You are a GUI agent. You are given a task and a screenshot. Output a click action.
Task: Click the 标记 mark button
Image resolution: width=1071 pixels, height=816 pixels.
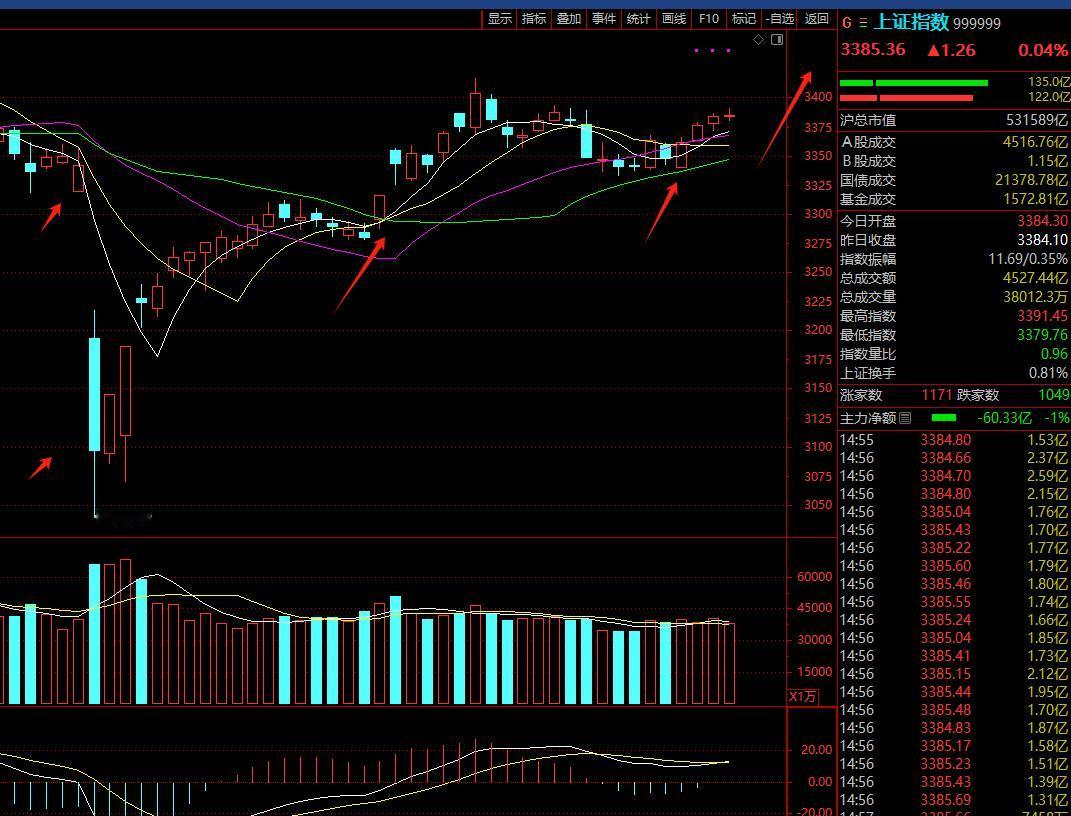(x=743, y=19)
